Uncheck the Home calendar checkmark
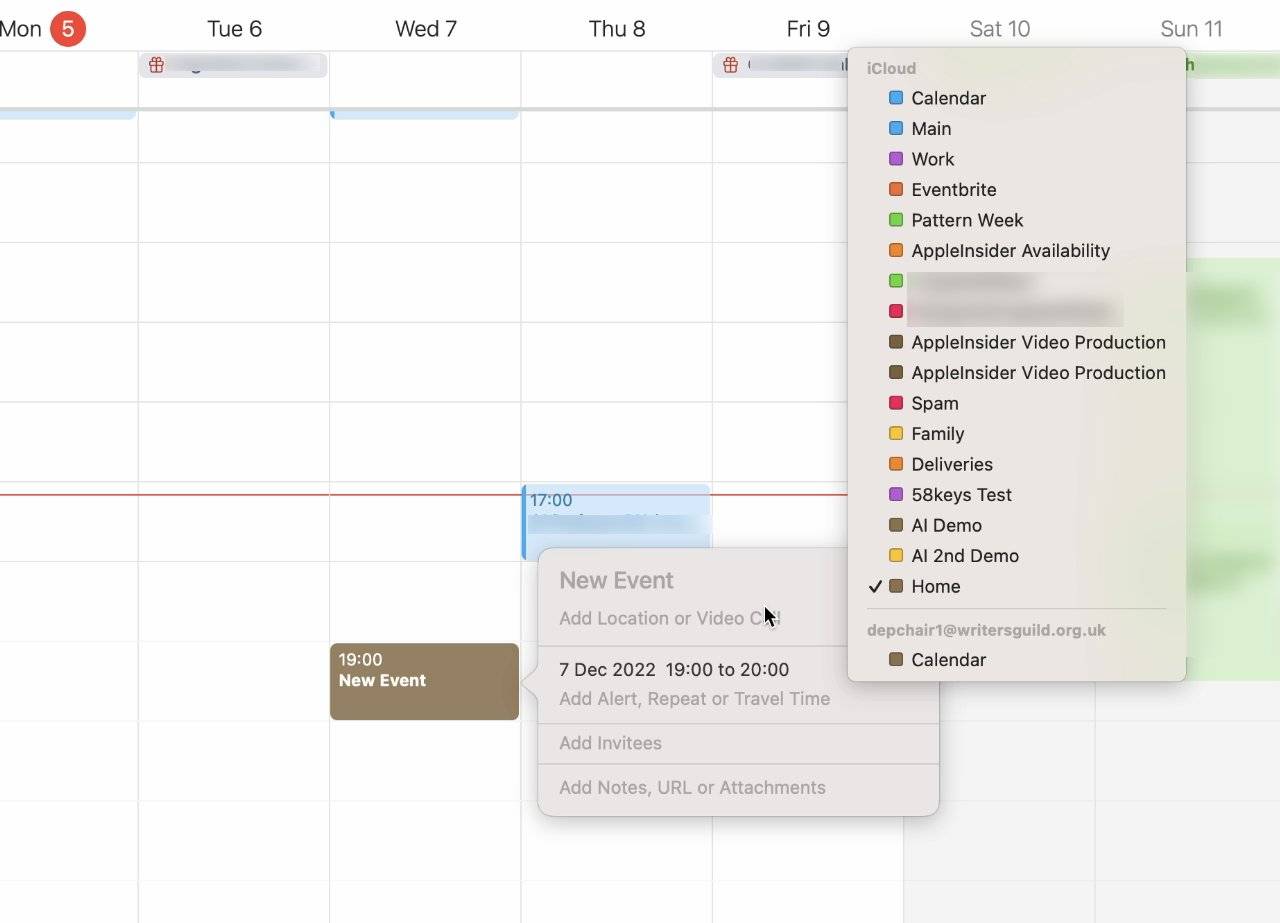 point(876,586)
